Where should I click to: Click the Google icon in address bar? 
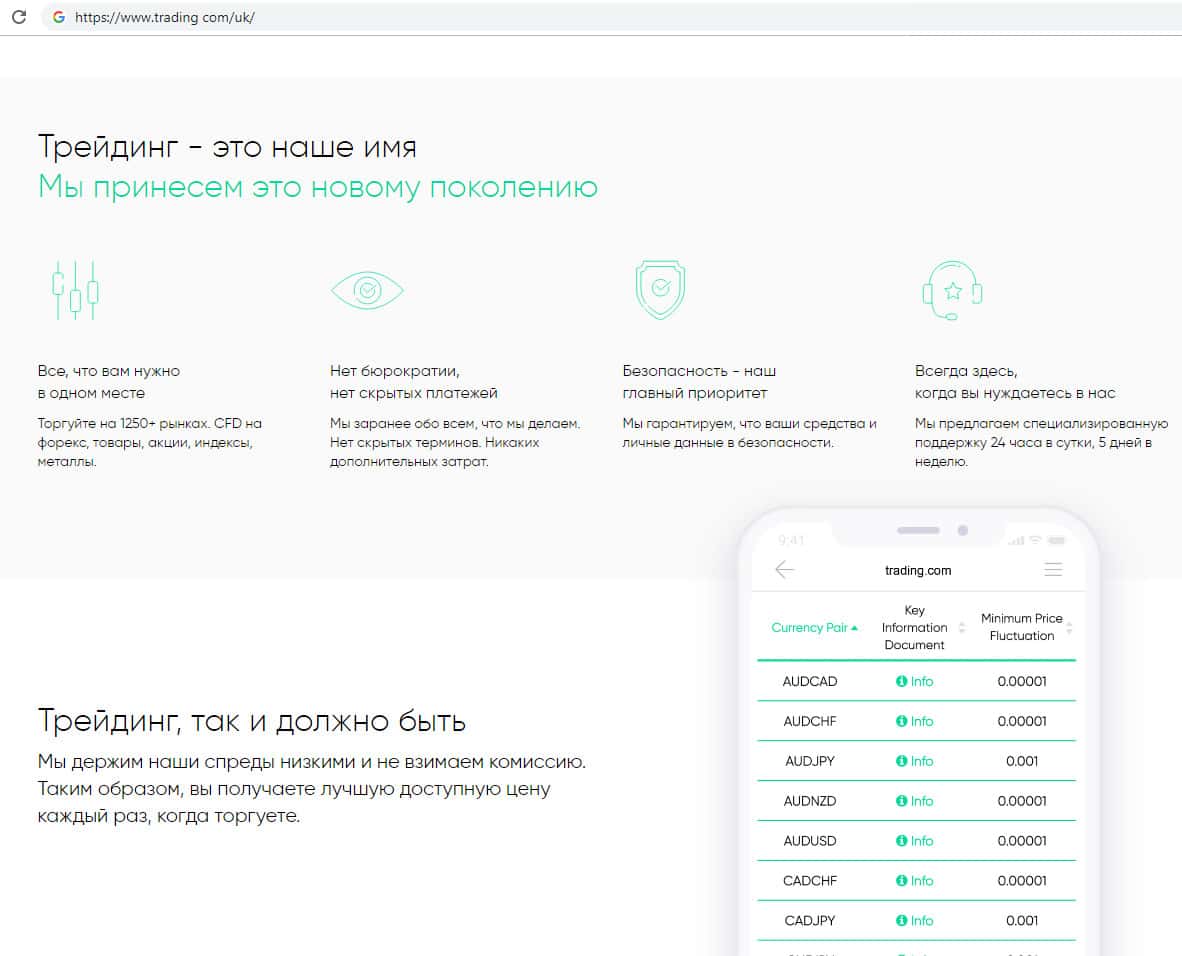58,17
